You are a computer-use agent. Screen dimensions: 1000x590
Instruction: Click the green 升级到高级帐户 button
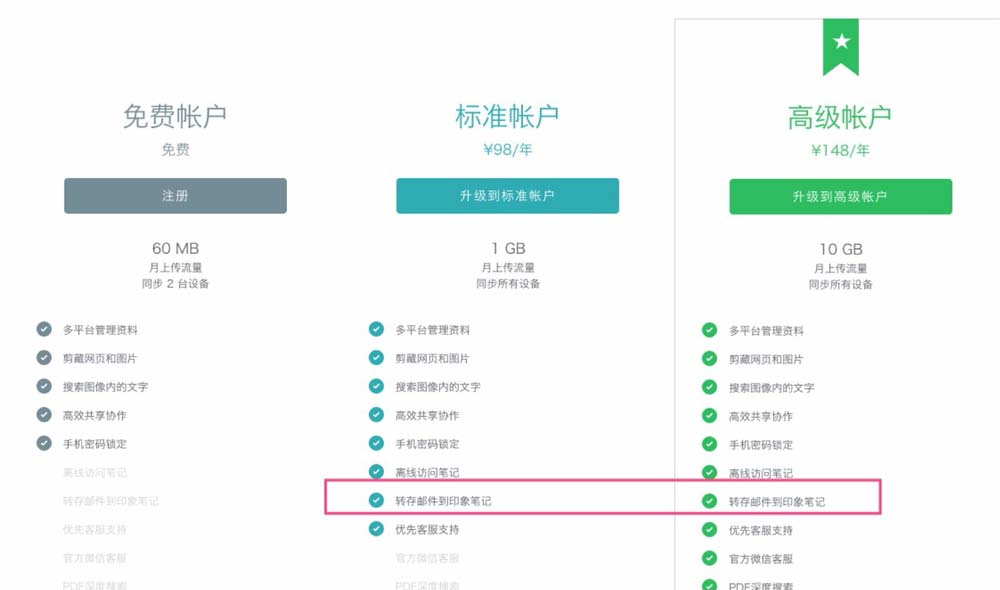pos(841,196)
